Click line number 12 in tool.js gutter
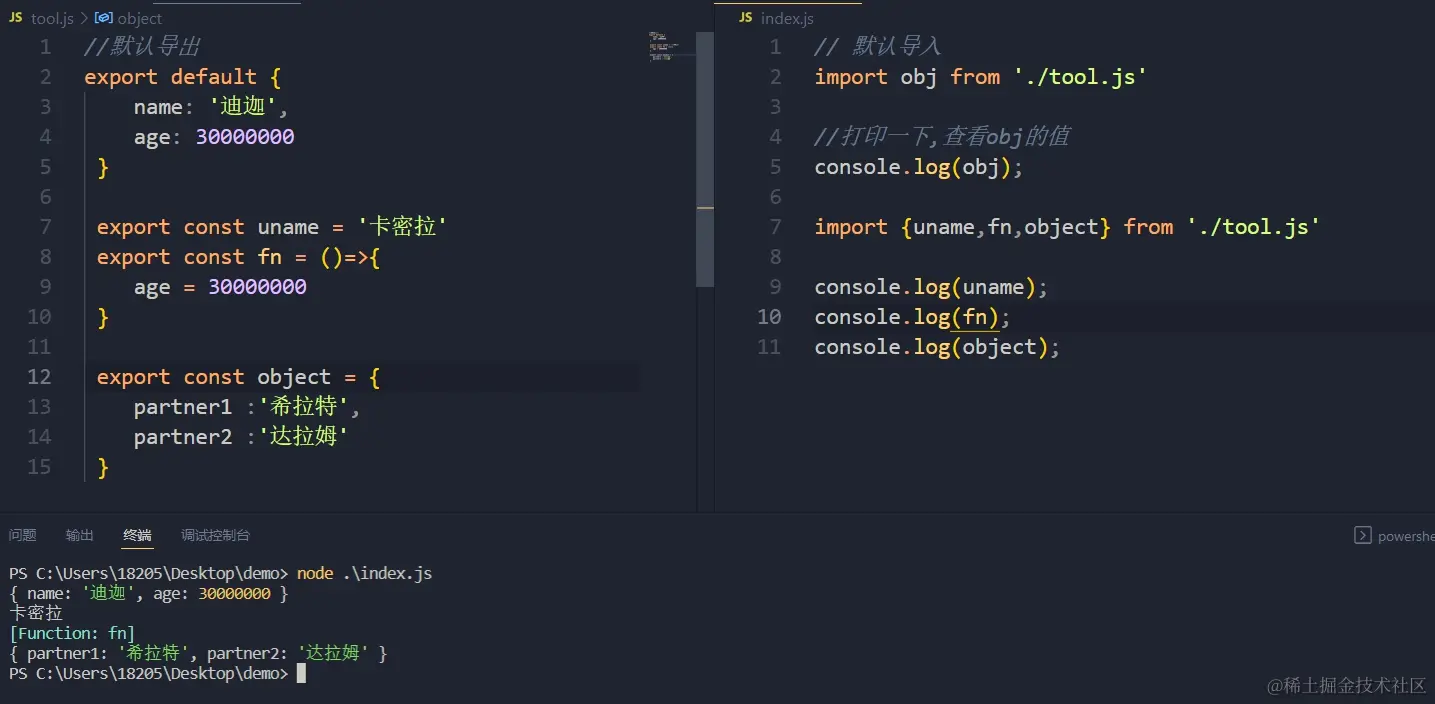Viewport: 1435px width, 704px height. (39, 377)
